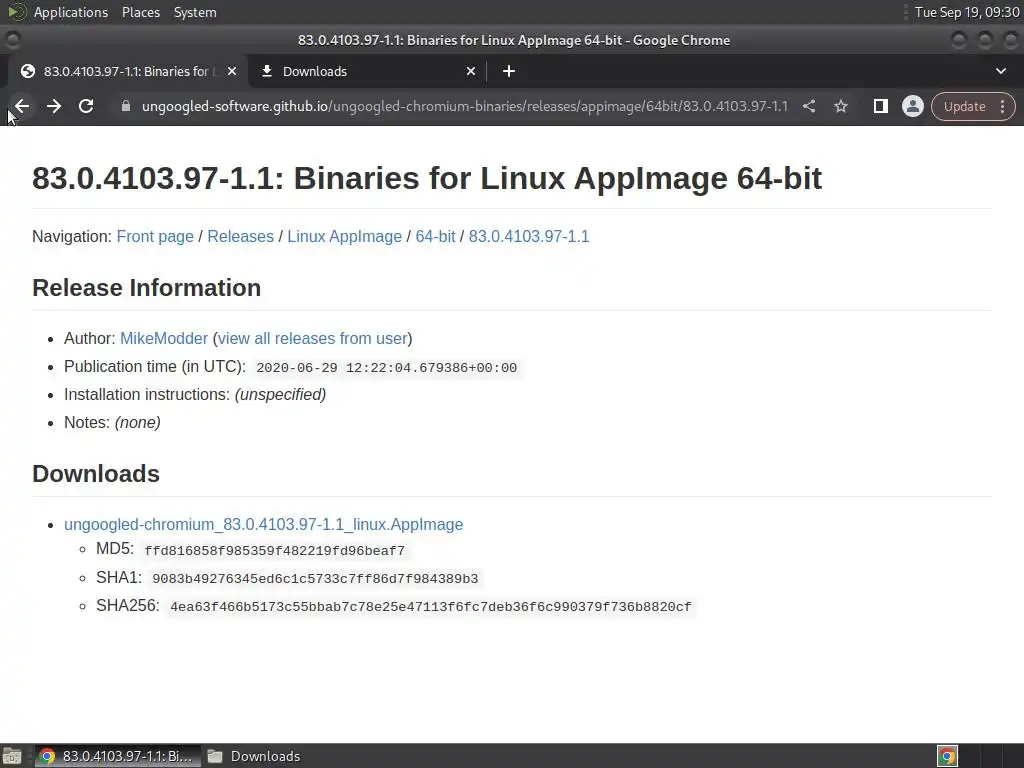Open the side panel icon

(x=880, y=106)
